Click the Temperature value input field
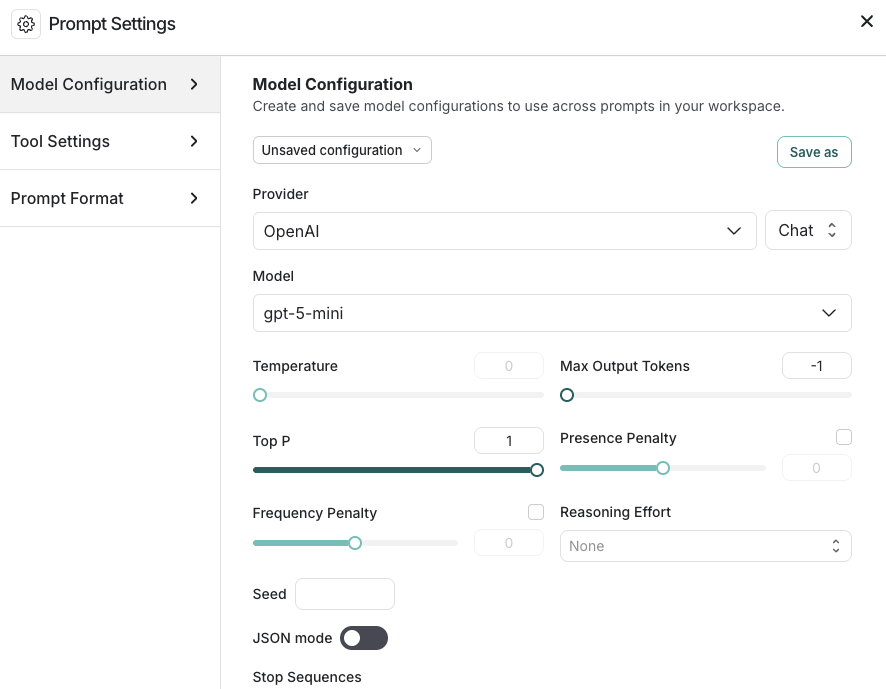886x689 pixels. [509, 365]
